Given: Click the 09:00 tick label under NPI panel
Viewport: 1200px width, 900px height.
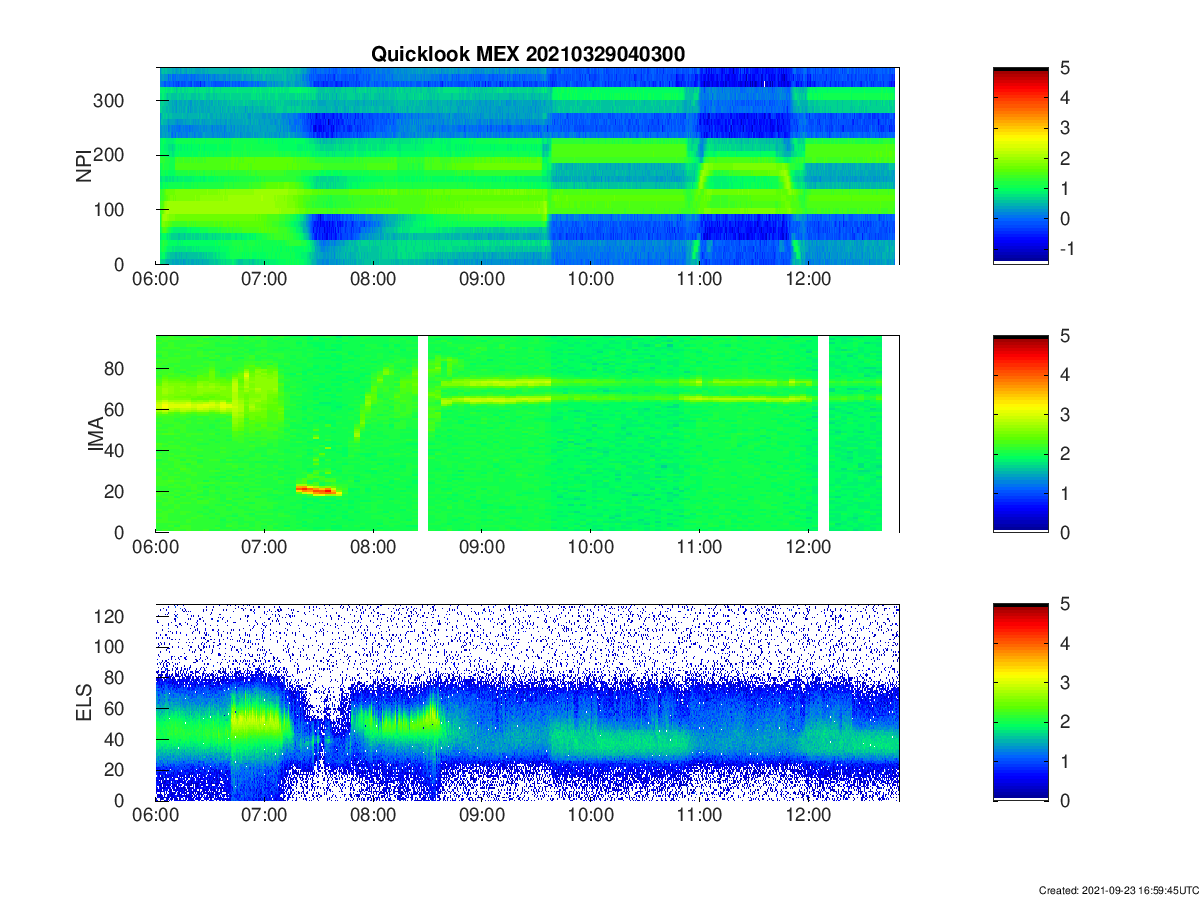Looking at the screenshot, I should click(x=482, y=280).
